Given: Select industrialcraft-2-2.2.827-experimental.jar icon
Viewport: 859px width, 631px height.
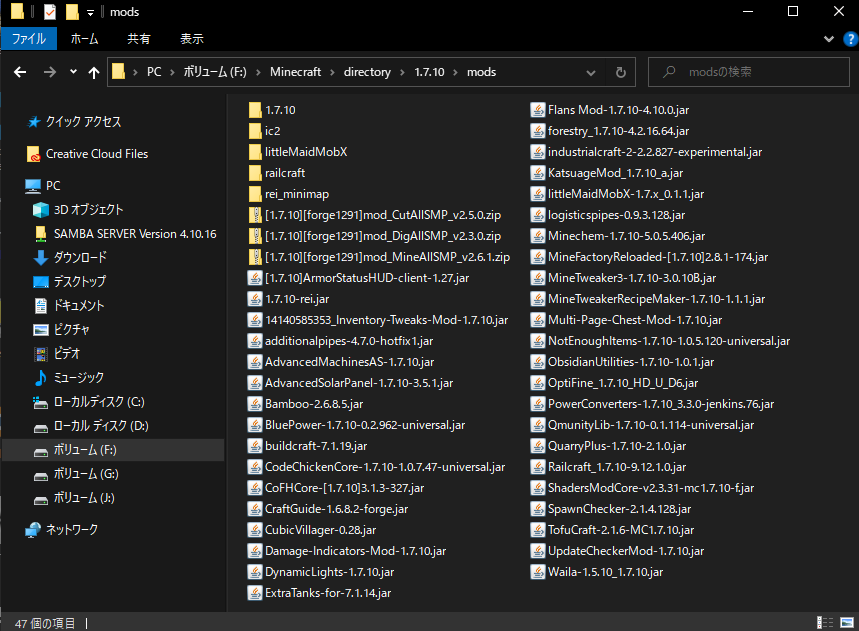Looking at the screenshot, I should (537, 152).
